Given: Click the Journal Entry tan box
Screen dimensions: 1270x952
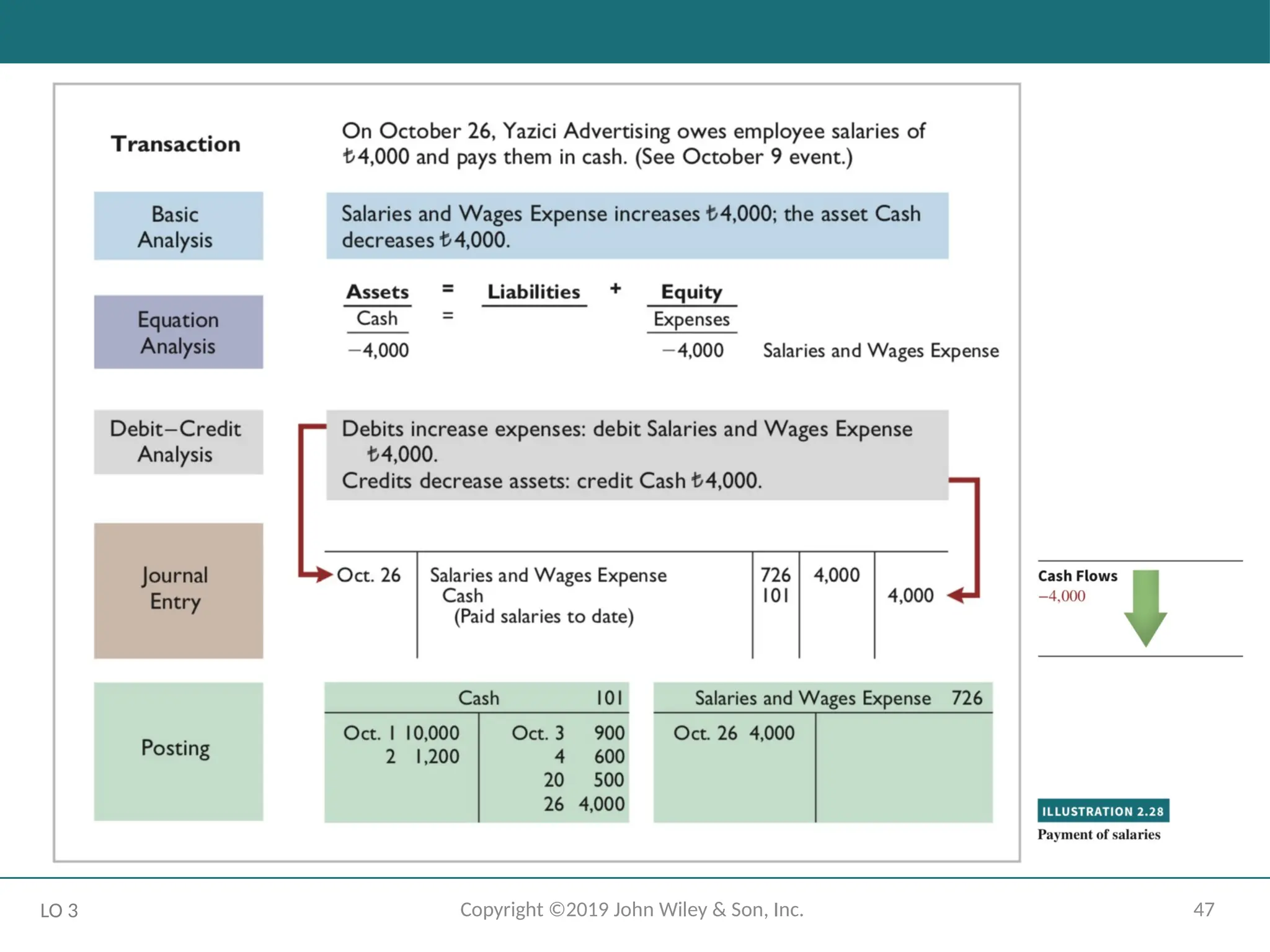Looking at the screenshot, I should (178, 590).
